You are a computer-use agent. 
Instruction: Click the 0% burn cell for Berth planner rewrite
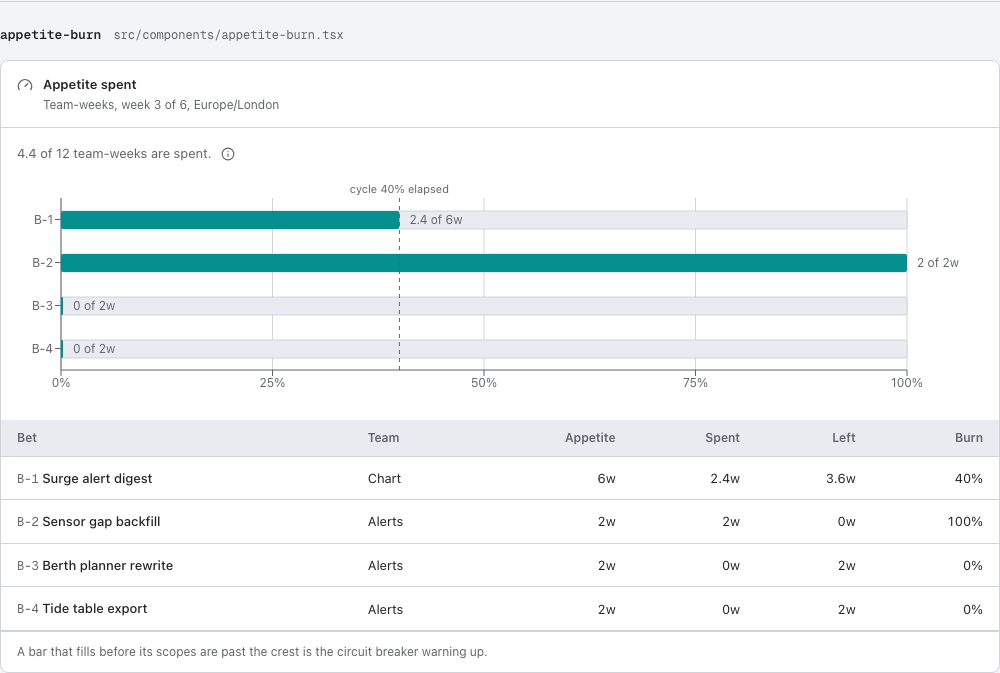tap(973, 566)
